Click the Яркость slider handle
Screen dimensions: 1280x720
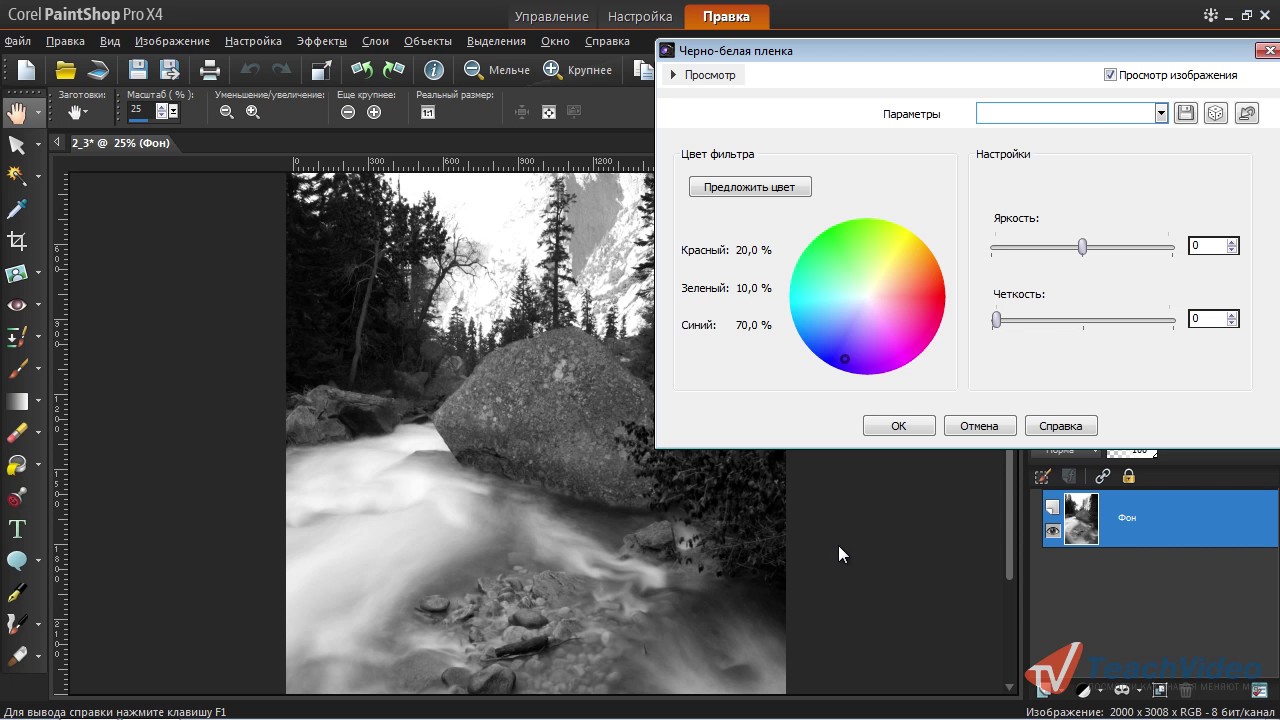1082,247
